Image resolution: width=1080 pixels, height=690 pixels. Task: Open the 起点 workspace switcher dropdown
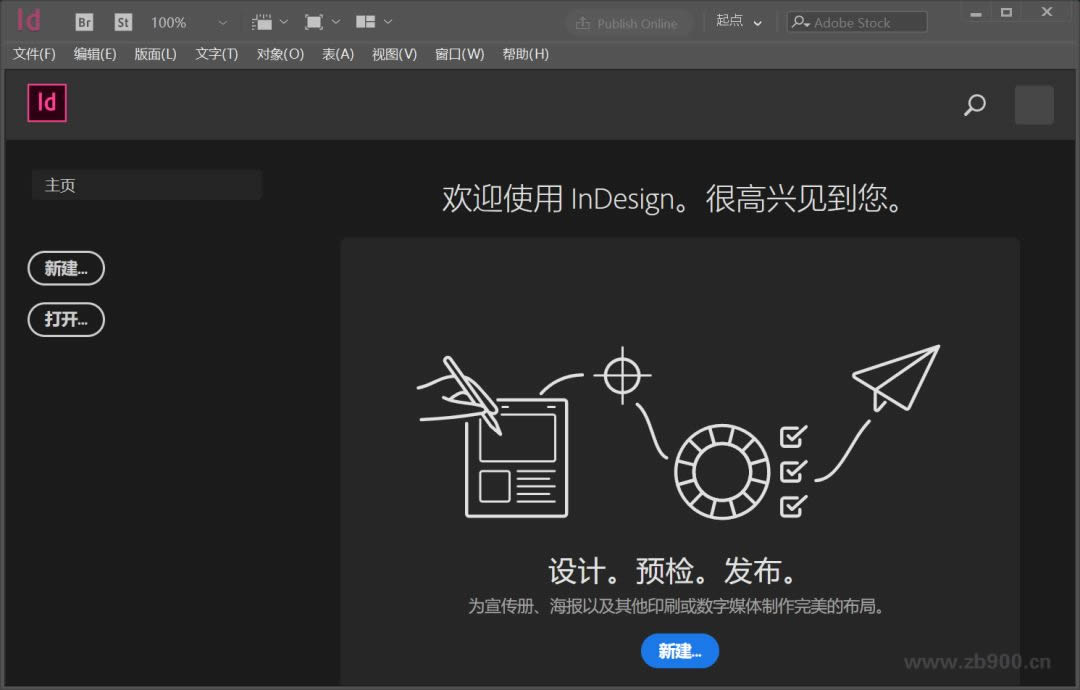pyautogui.click(x=739, y=22)
